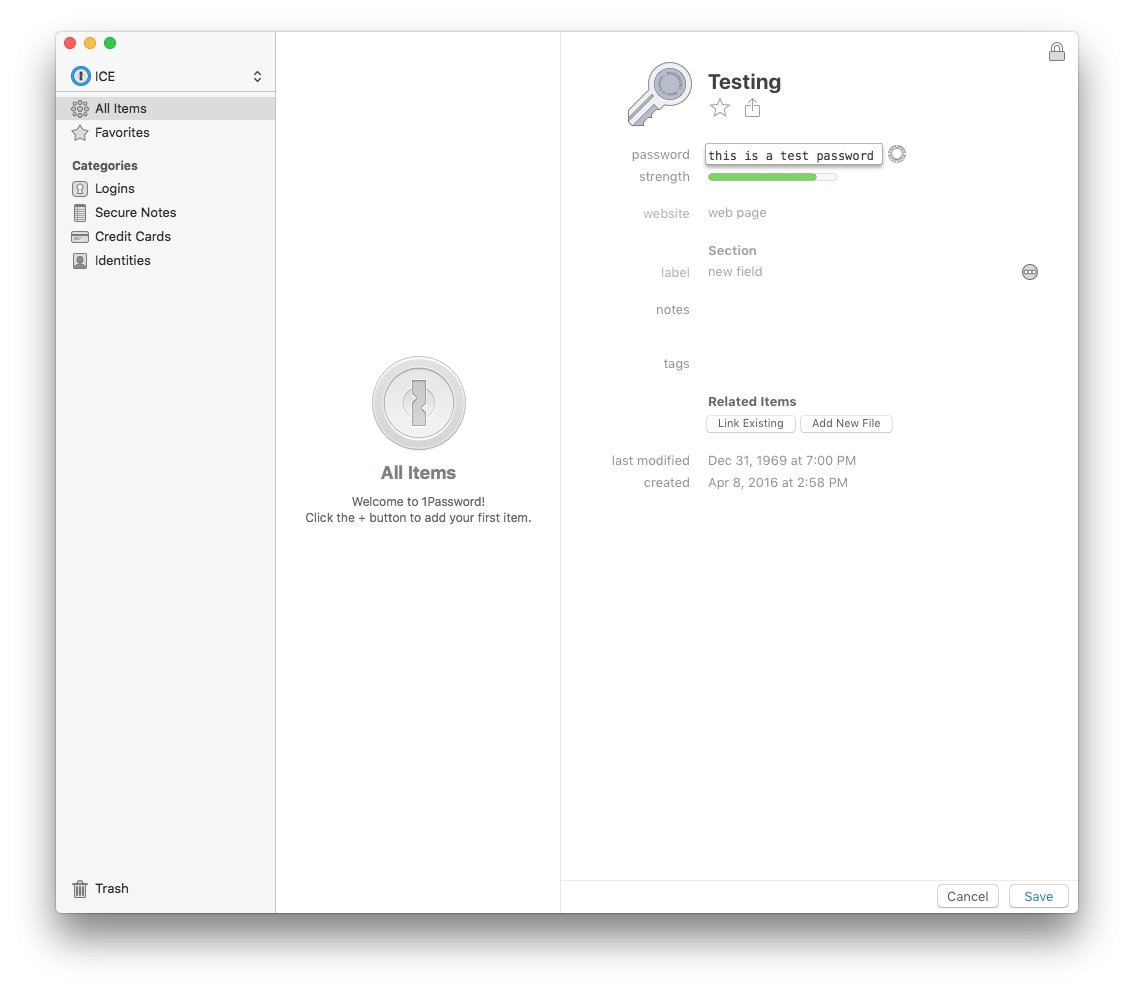Click the Related Items heading
The width and height of the screenshot is (1134, 993).
[751, 401]
